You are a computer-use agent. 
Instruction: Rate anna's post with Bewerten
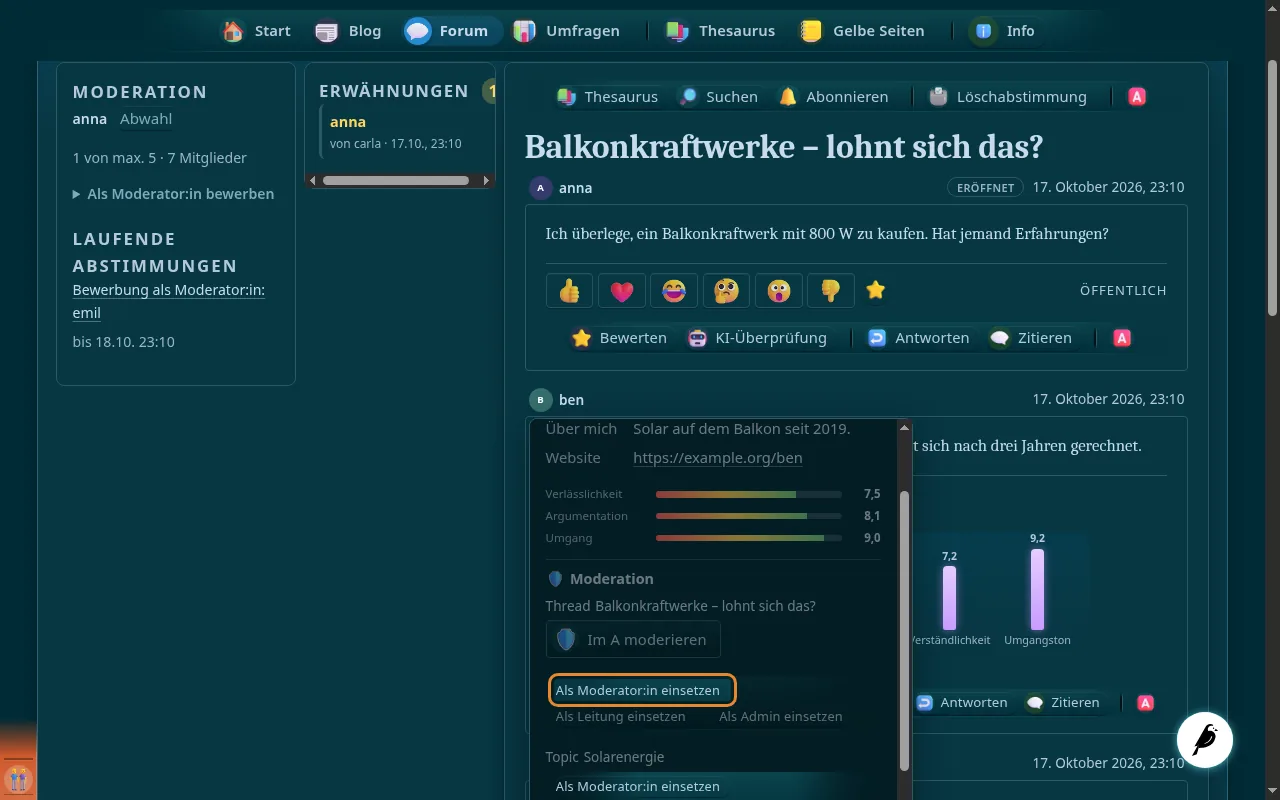(619, 338)
